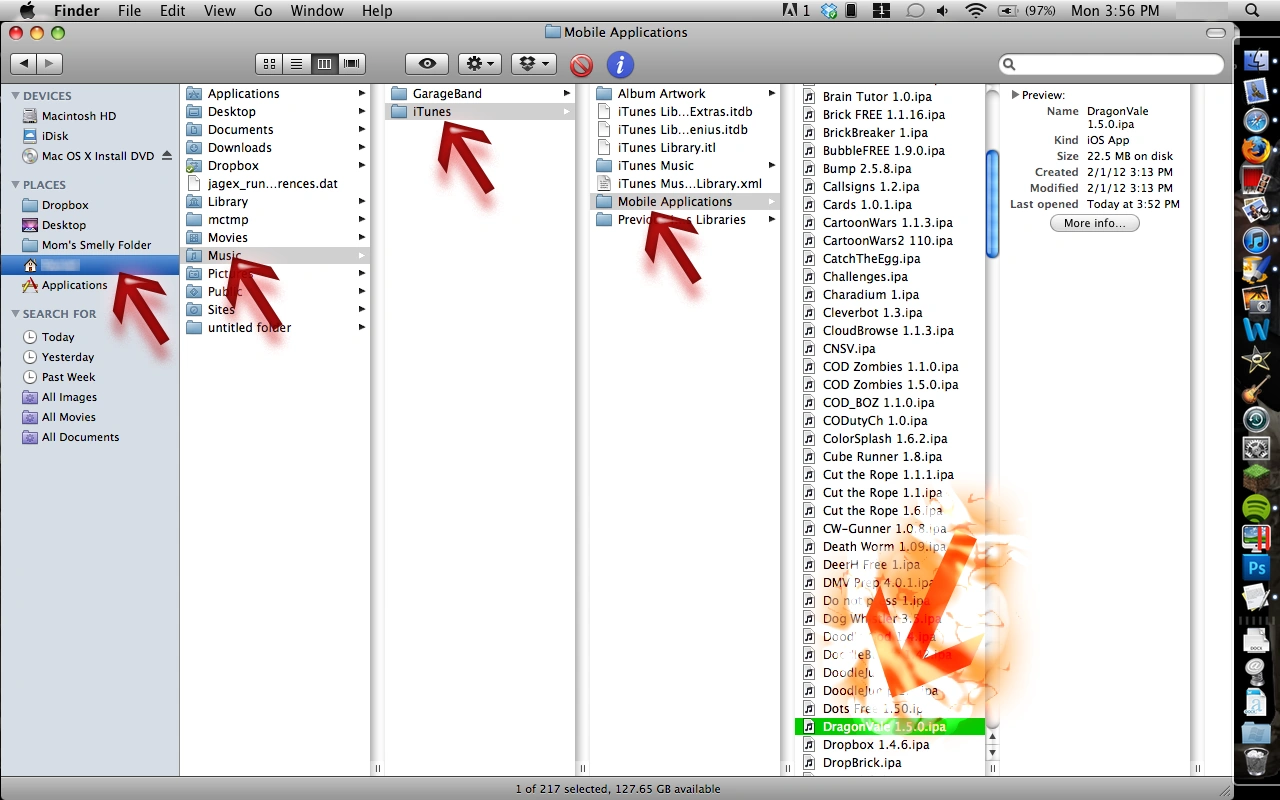Open Firefox from the Dock
Viewport: 1280px width, 800px height.
point(1256,150)
